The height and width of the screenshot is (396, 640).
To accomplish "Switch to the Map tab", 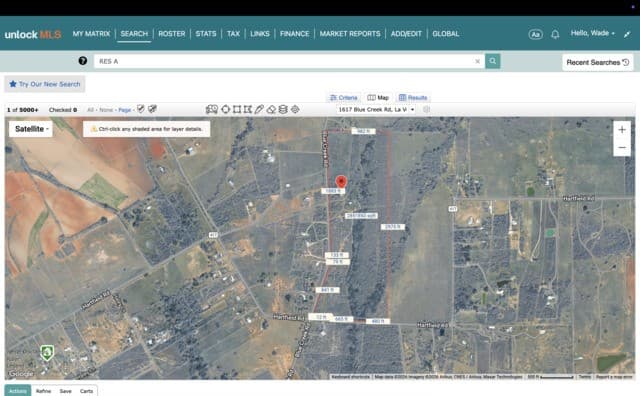I will [x=378, y=98].
